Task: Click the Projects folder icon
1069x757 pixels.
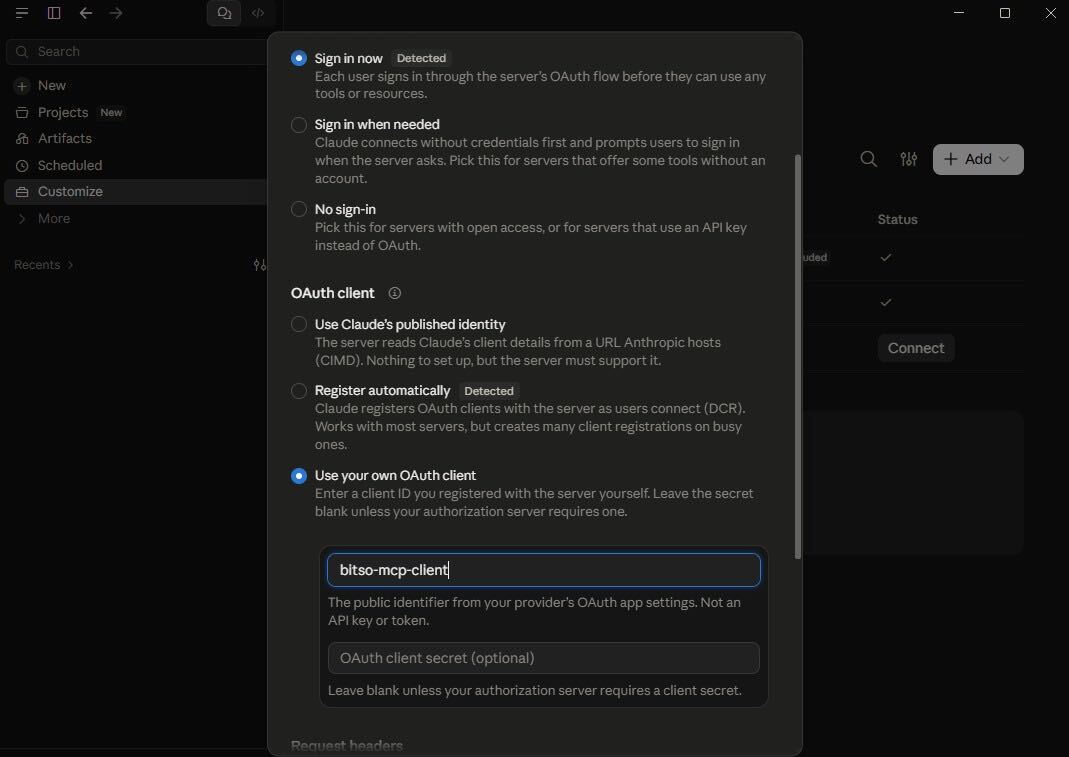Action: pyautogui.click(x=22, y=113)
